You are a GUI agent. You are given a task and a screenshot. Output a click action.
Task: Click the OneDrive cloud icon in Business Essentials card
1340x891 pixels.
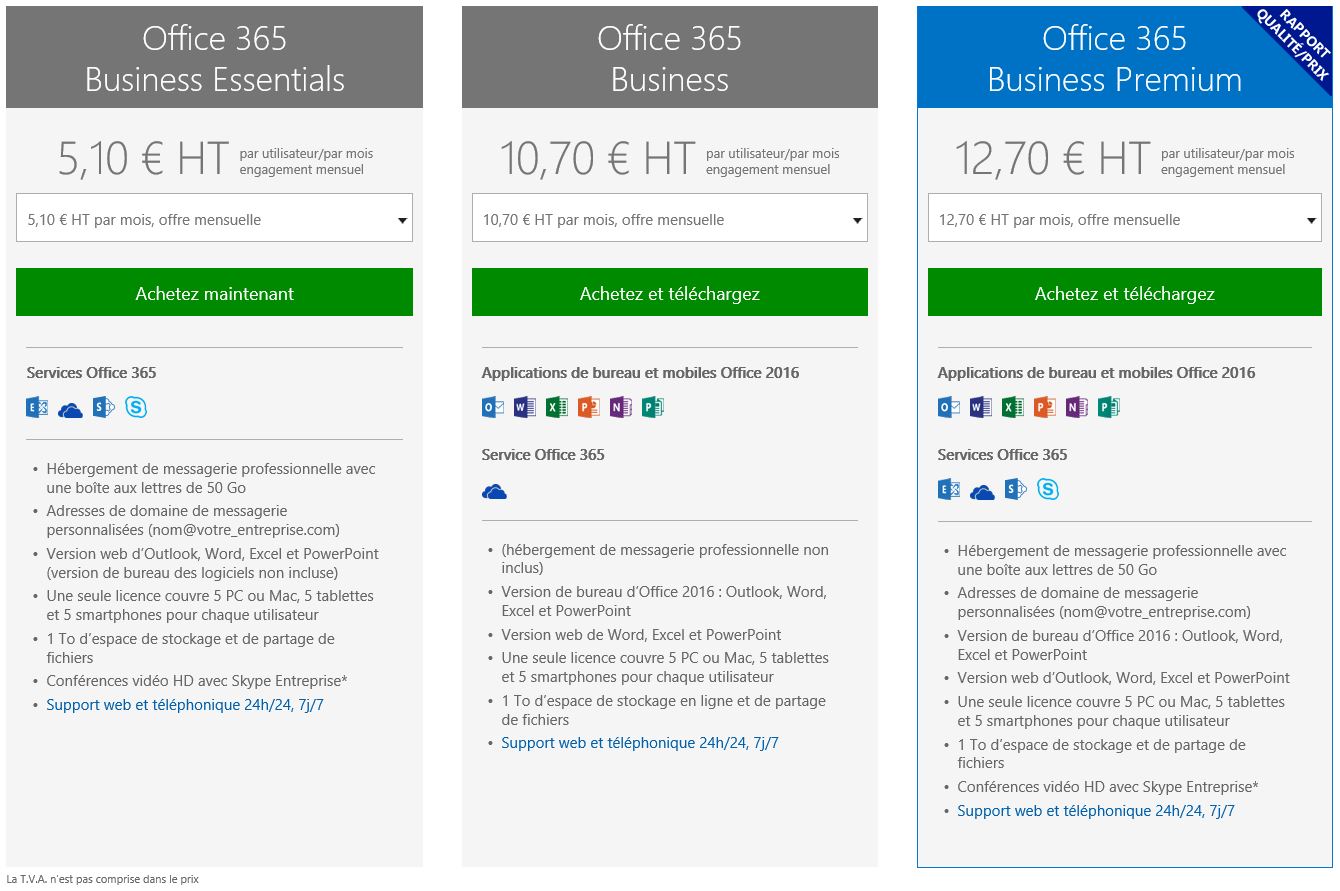(70, 409)
